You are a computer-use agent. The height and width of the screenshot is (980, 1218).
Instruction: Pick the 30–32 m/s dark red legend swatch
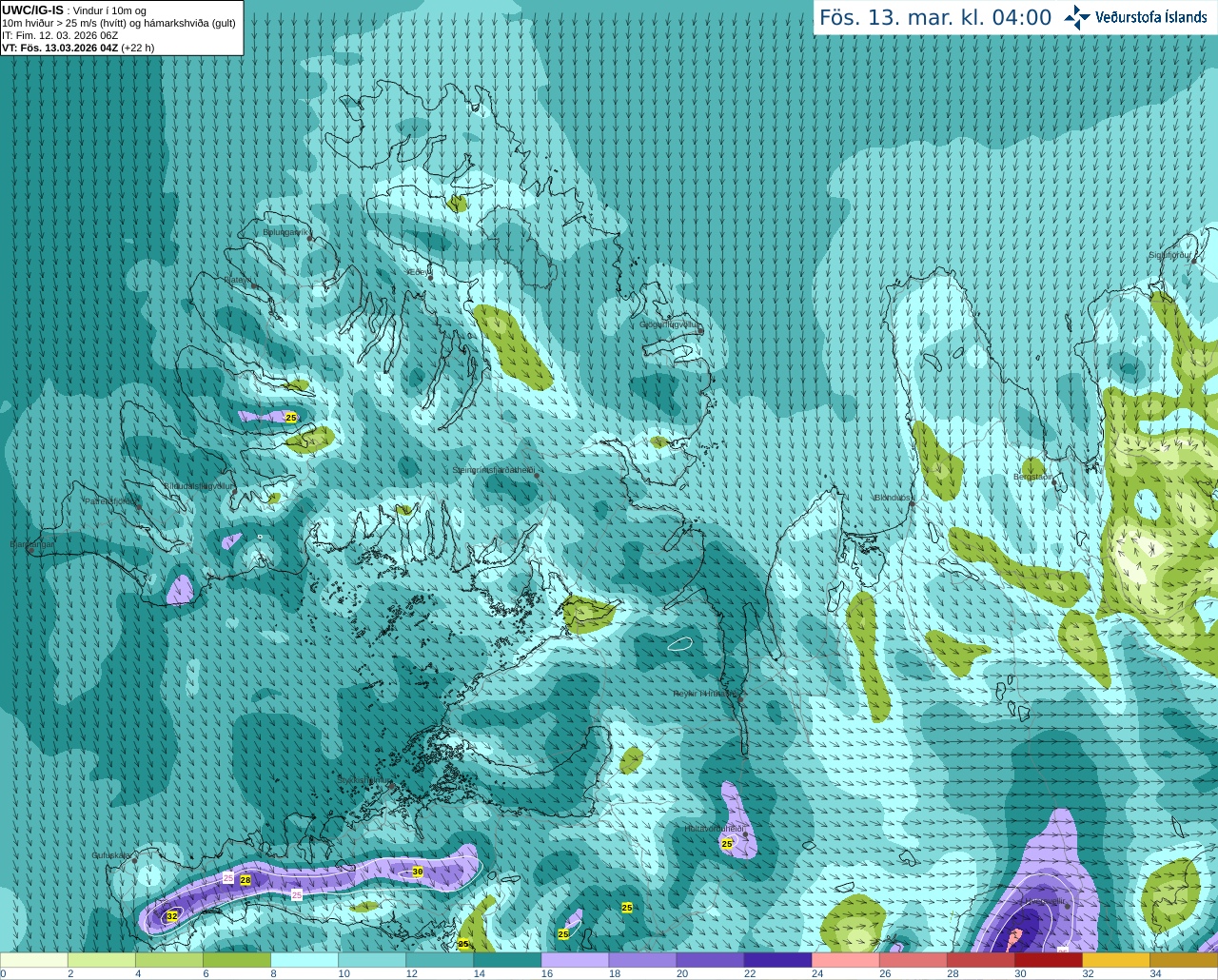(1048, 960)
